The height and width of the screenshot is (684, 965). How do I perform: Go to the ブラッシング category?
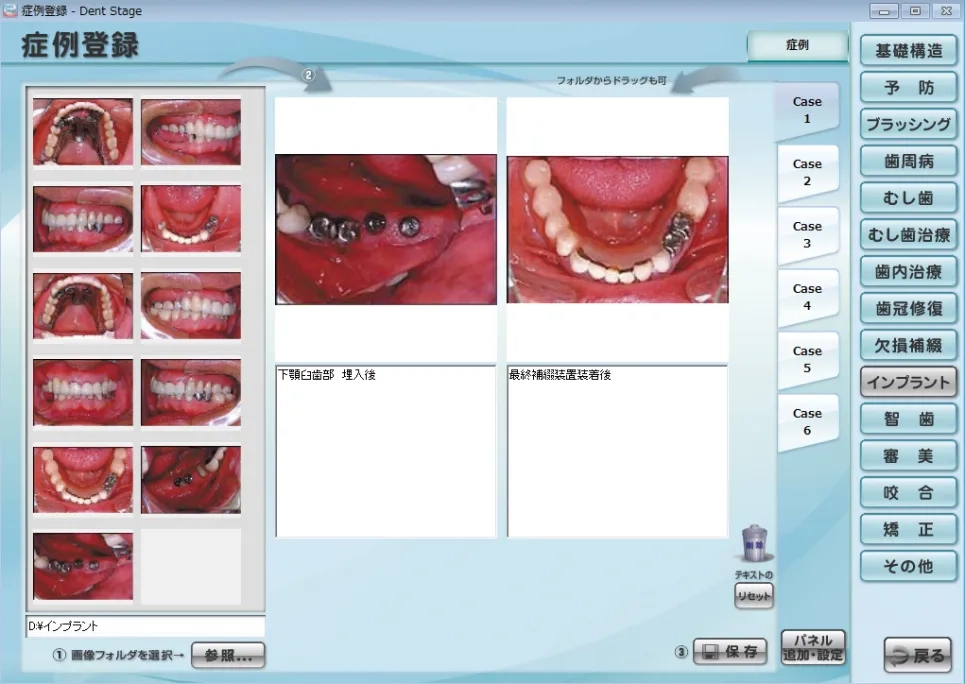click(908, 124)
